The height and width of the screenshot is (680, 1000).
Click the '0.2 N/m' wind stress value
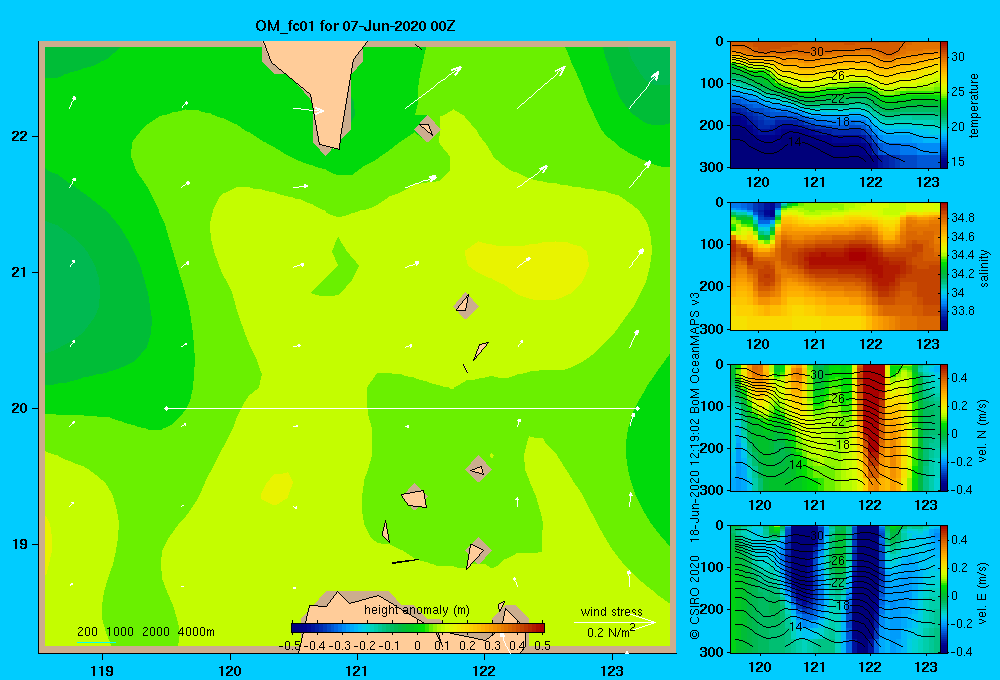coord(610,633)
